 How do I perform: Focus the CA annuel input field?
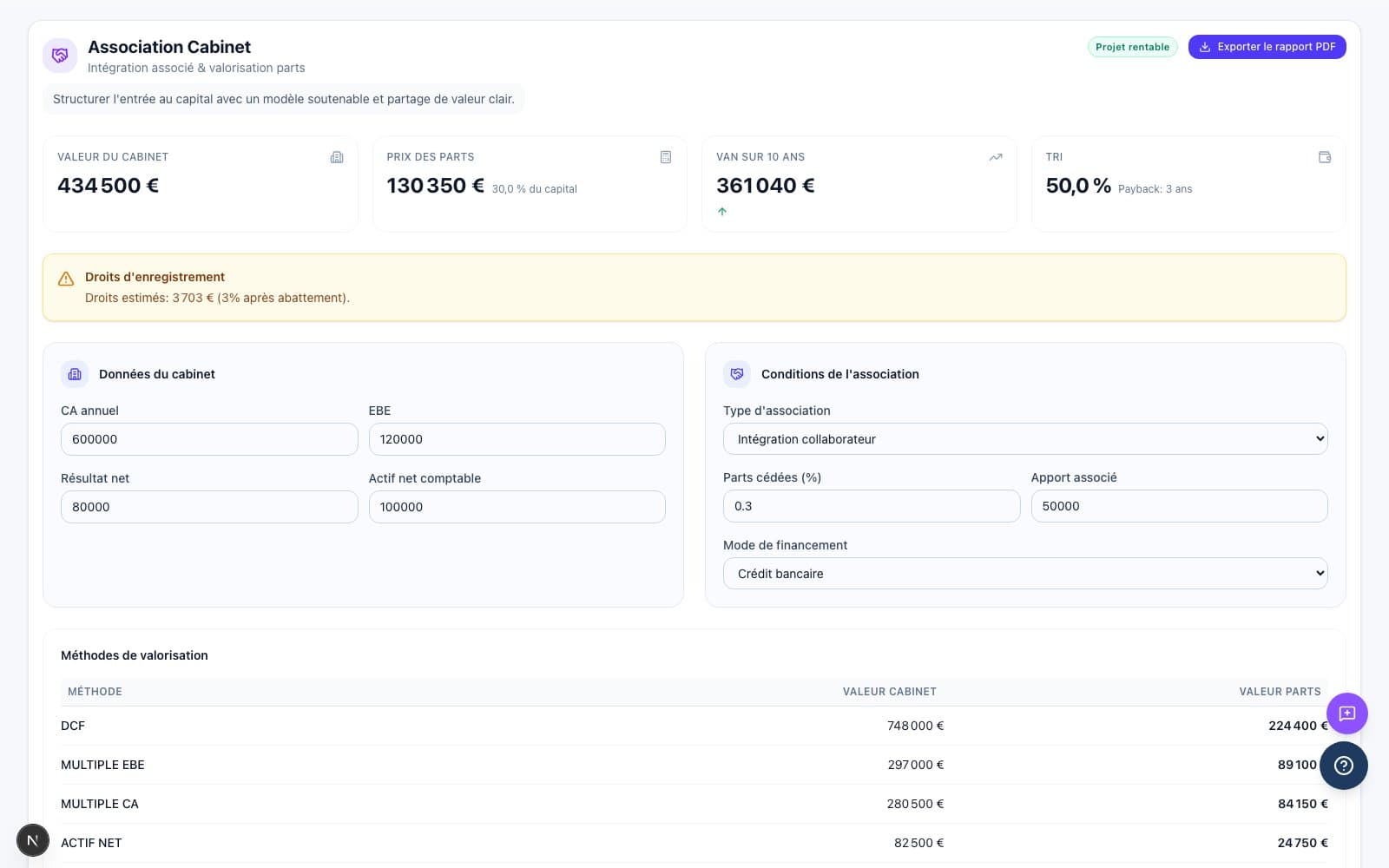pyautogui.click(x=209, y=439)
